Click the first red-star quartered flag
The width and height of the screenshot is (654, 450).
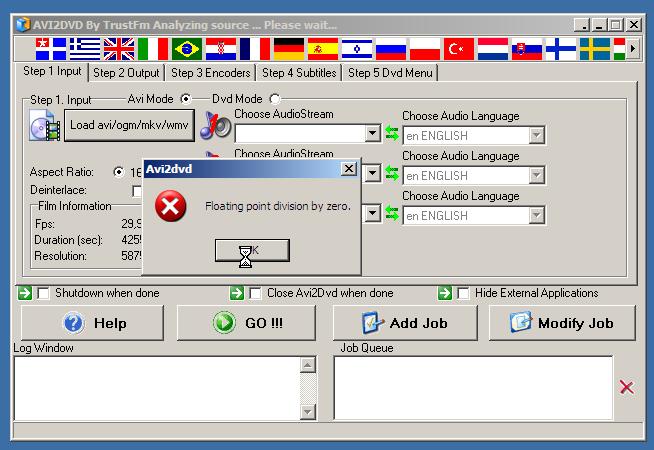[51, 49]
